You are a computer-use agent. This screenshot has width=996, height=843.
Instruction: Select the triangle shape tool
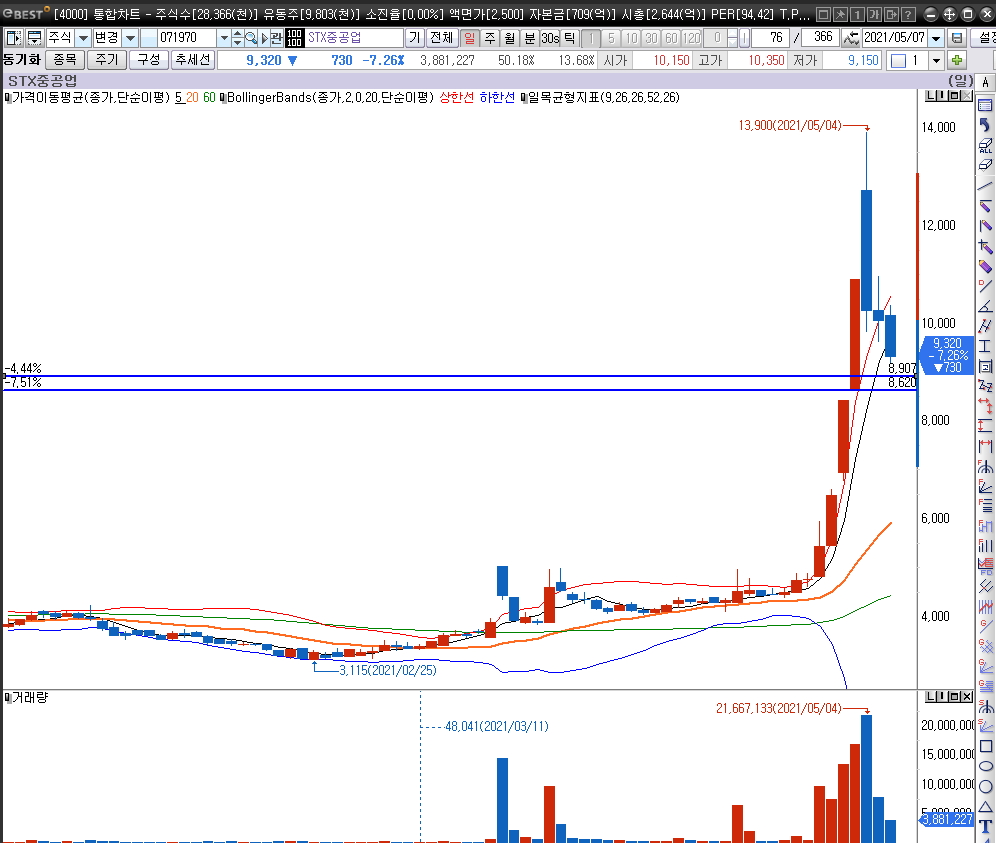985,807
